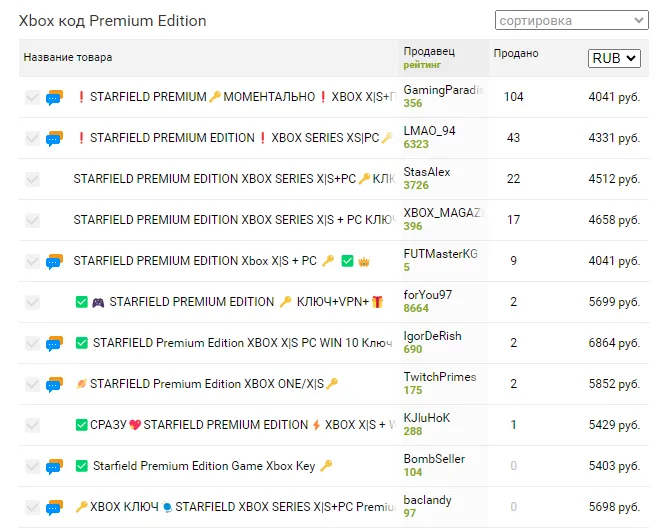Image resolution: width=667 pixels, height=531 pixels.
Task: Click chat icon on LMAO_94 listing row
Action: point(54,138)
